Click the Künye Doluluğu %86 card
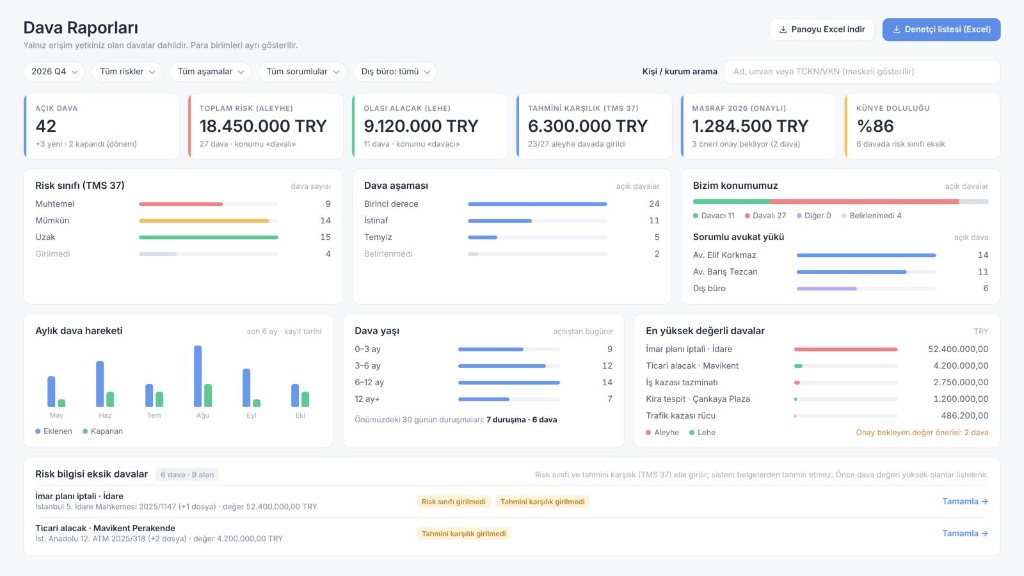The height and width of the screenshot is (576, 1024). [923, 126]
